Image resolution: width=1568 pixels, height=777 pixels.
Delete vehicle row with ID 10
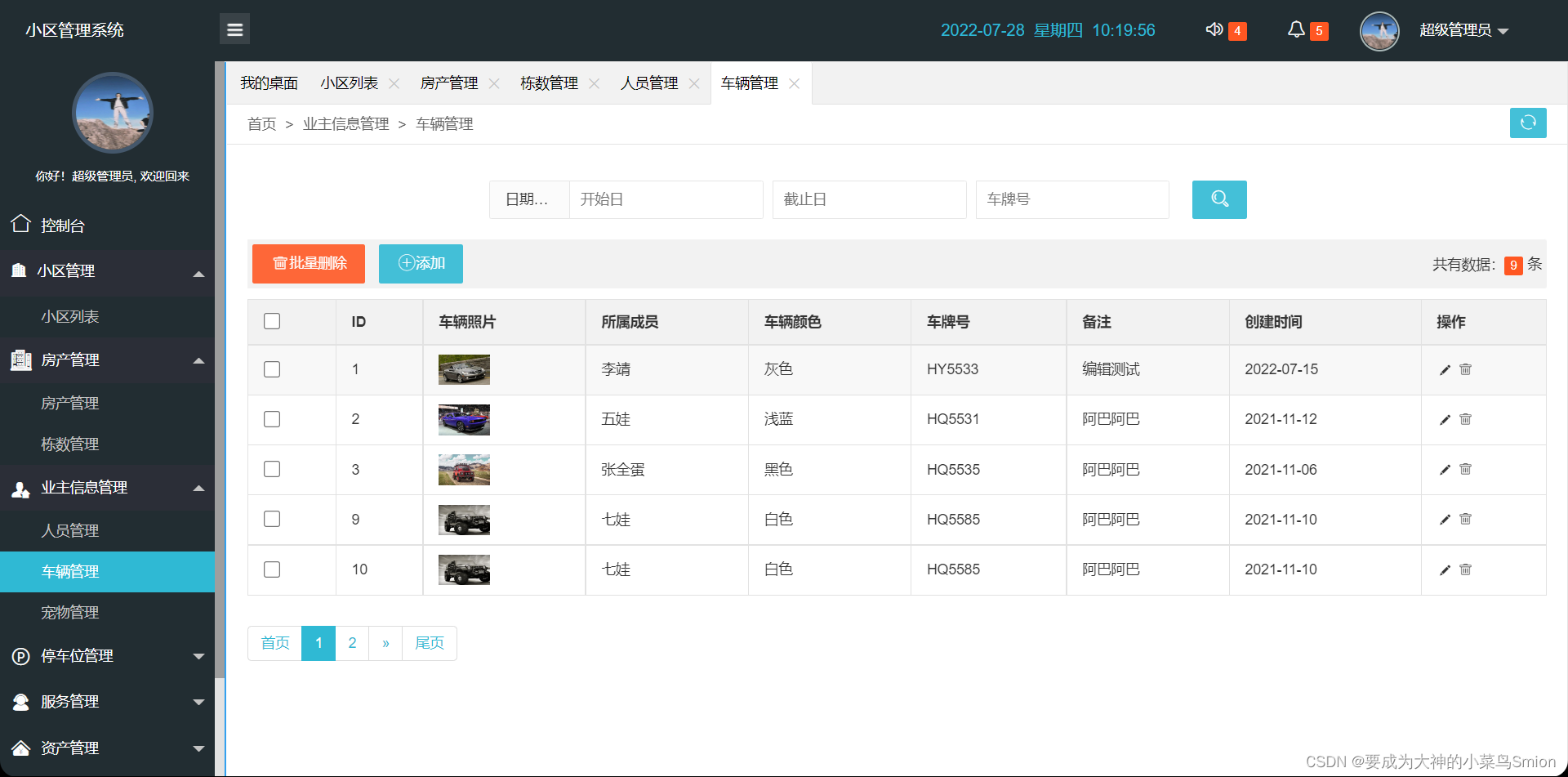[x=1466, y=569]
